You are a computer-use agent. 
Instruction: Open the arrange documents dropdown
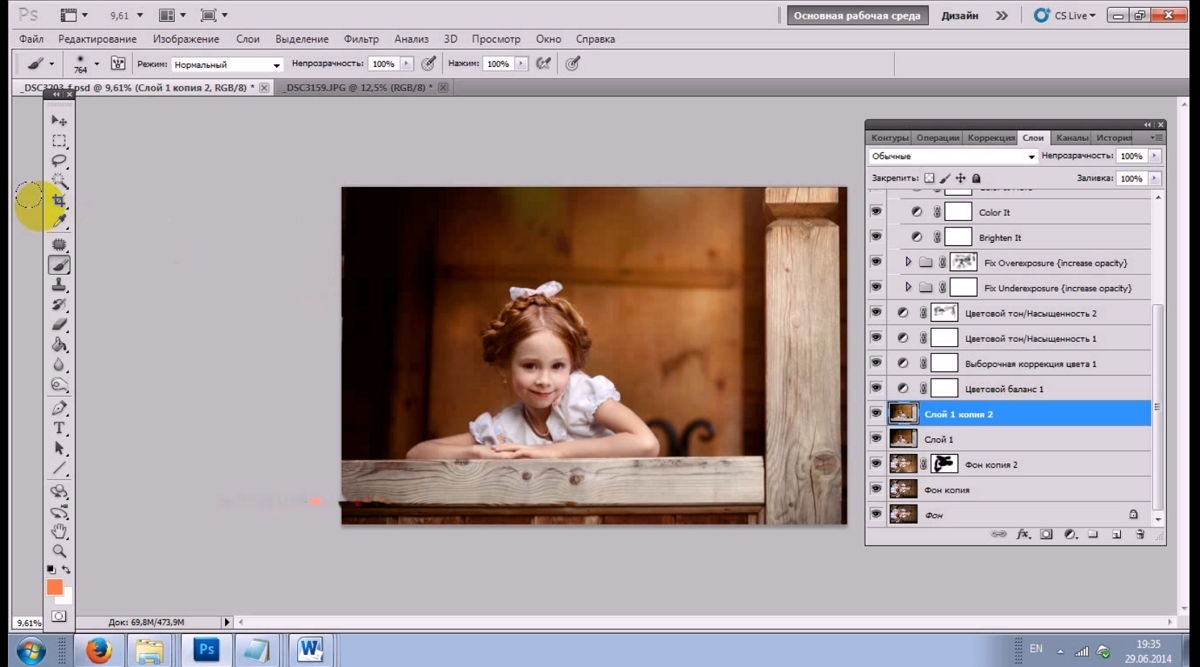172,15
